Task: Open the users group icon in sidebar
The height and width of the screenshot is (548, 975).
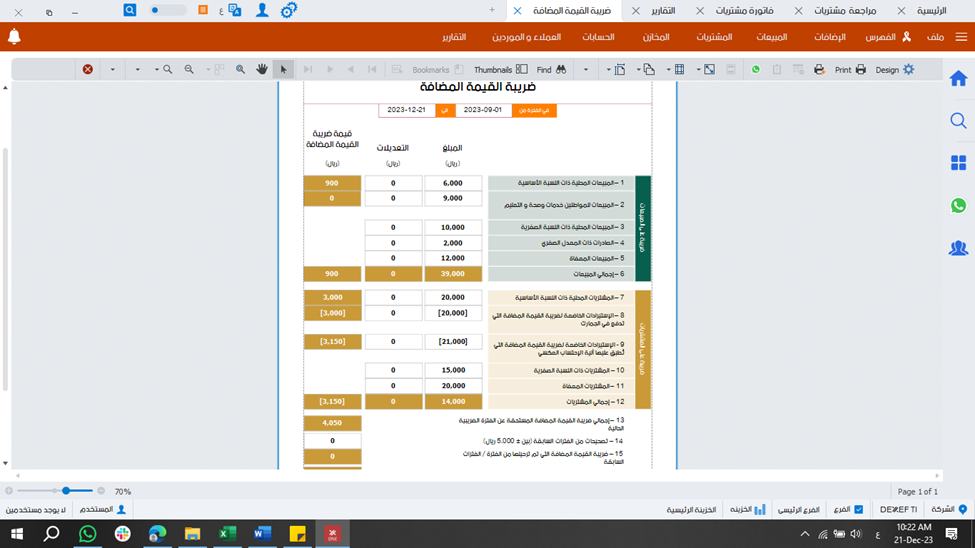Action: (958, 248)
